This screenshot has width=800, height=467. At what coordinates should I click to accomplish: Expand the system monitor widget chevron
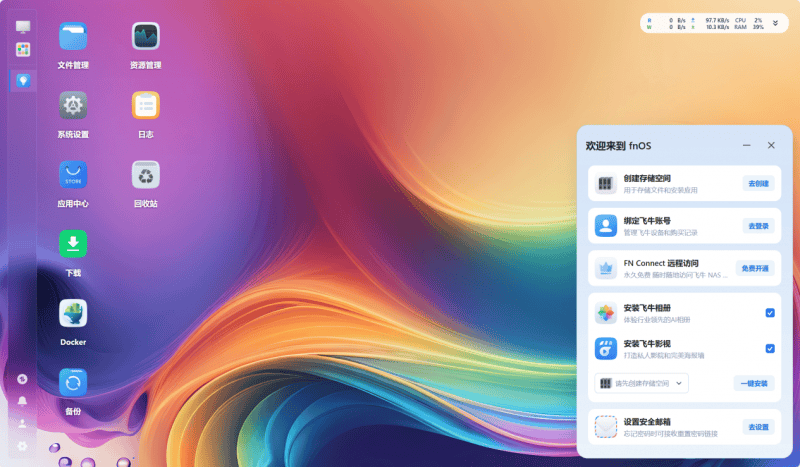click(775, 23)
